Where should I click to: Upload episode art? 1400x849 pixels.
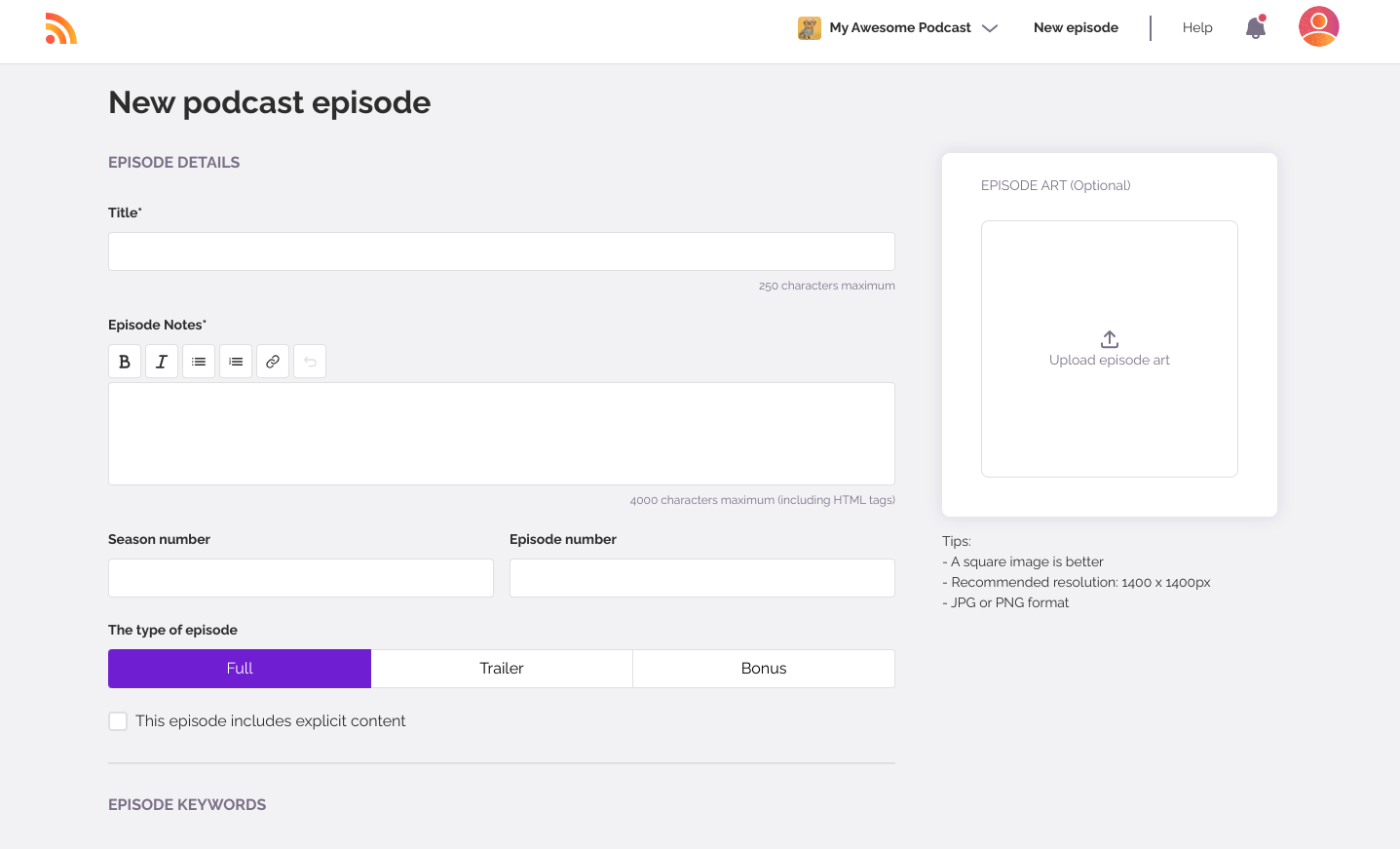click(x=1109, y=348)
